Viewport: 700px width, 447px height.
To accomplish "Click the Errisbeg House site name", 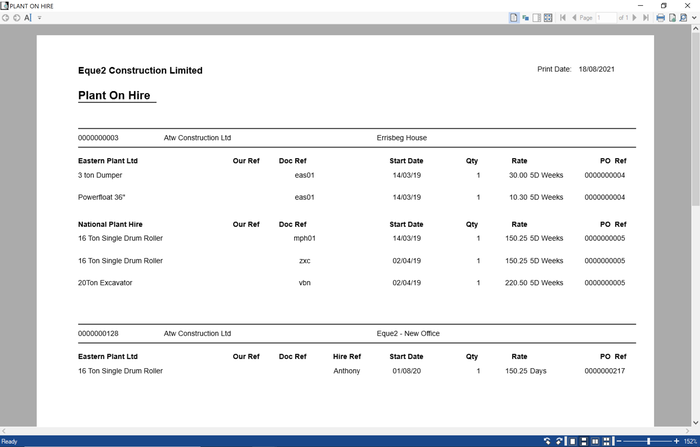I will coord(402,138).
